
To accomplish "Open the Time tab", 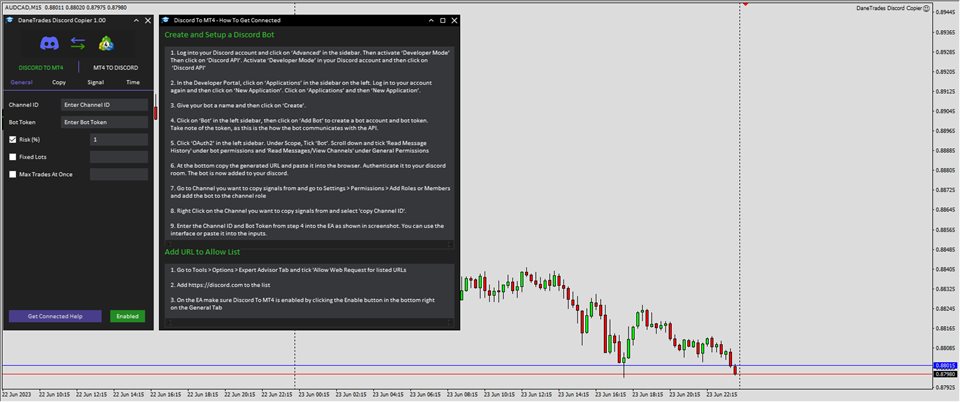I will coord(133,82).
